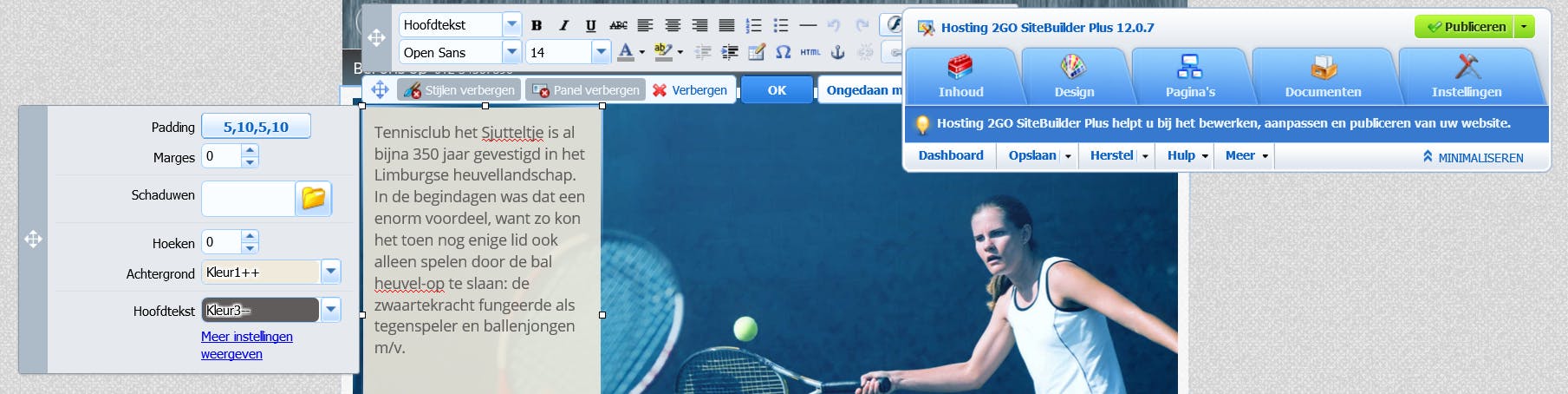Justify the text
The width and height of the screenshot is (1568, 394).
pos(726,25)
